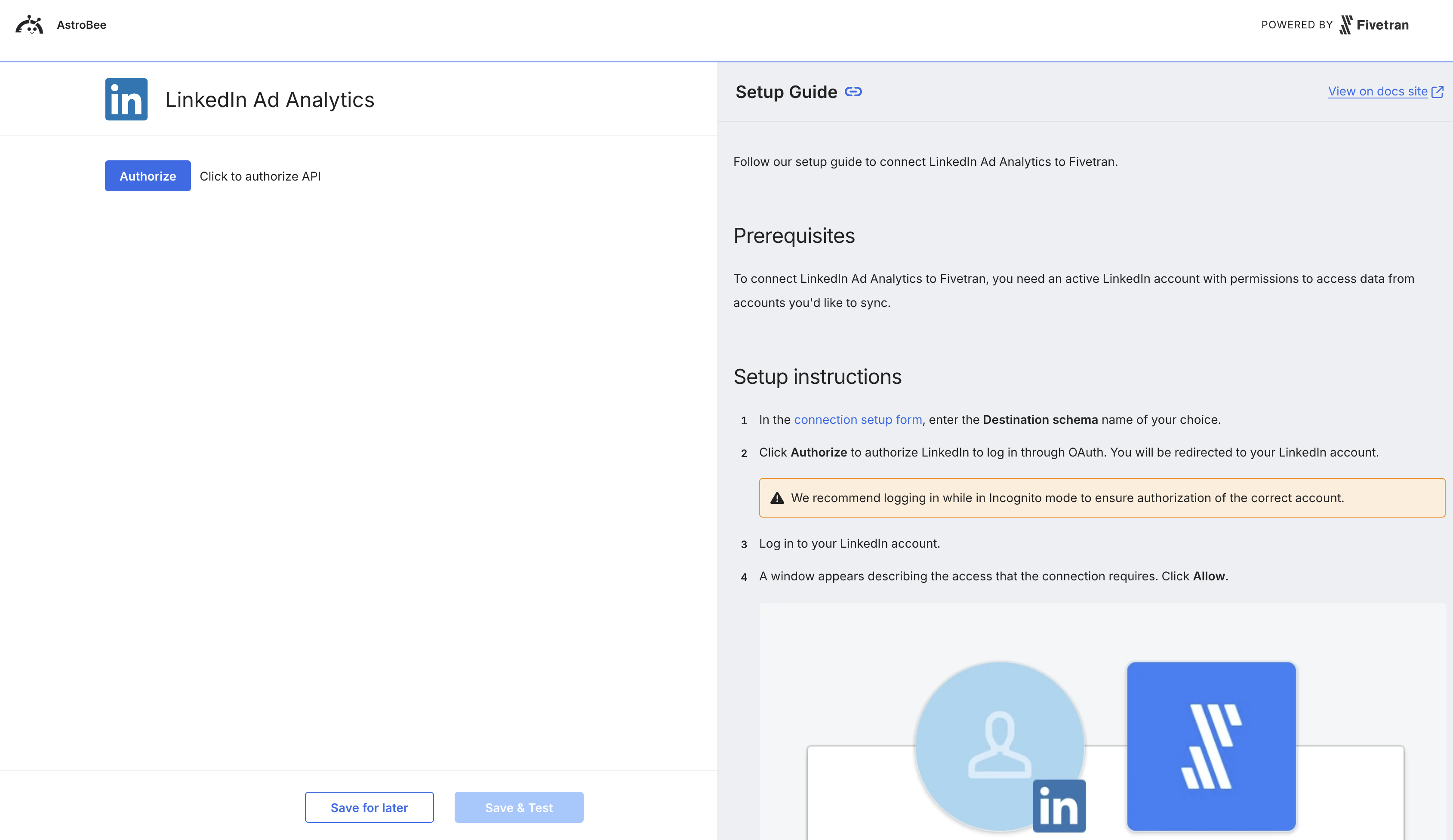Select the LinkedIn Ad Analytics connector icon
Image resolution: width=1453 pixels, height=840 pixels.
[x=126, y=98]
